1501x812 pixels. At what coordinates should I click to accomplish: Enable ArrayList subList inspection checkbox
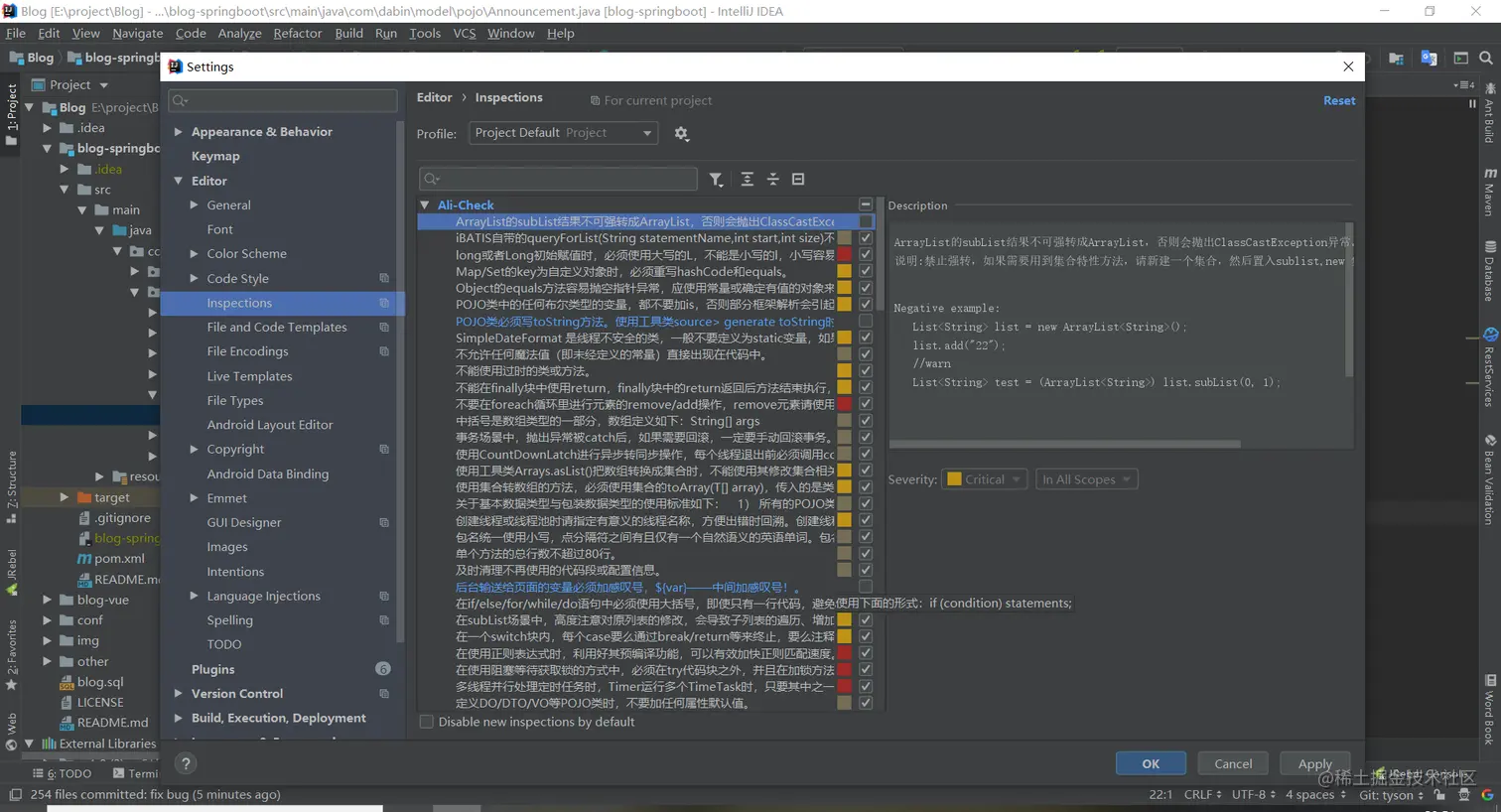click(866, 221)
